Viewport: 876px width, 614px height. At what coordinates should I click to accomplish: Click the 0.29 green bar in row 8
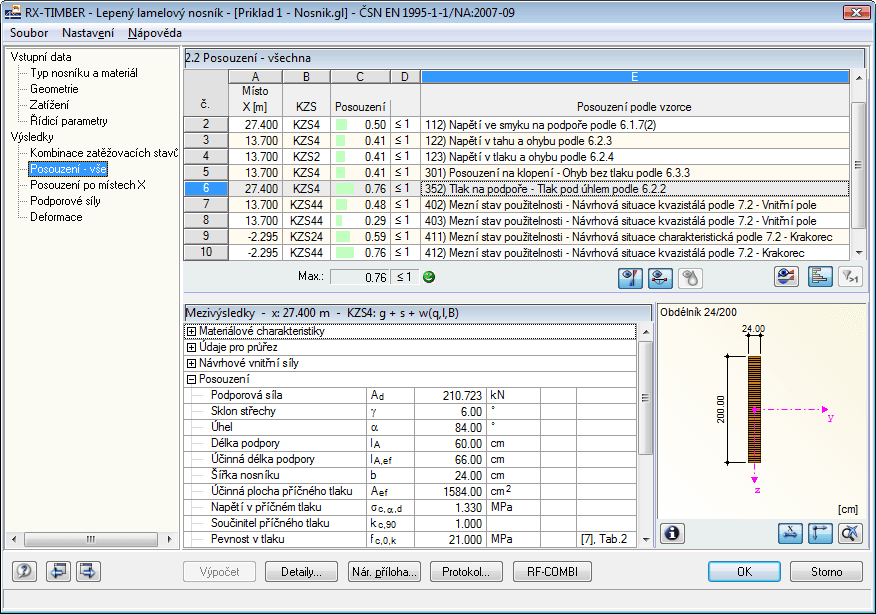(x=339, y=221)
